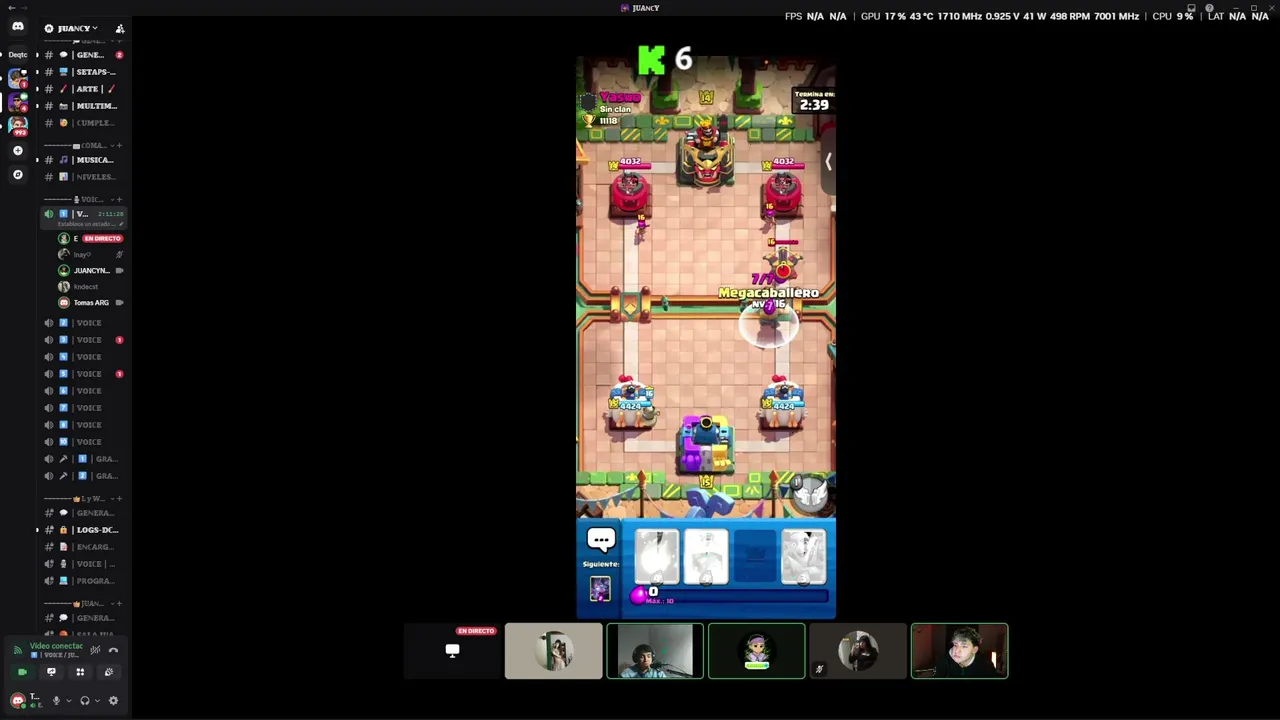This screenshot has height=720, width=1280.
Task: Open the server icon with 993 badge
Action: tap(17, 125)
